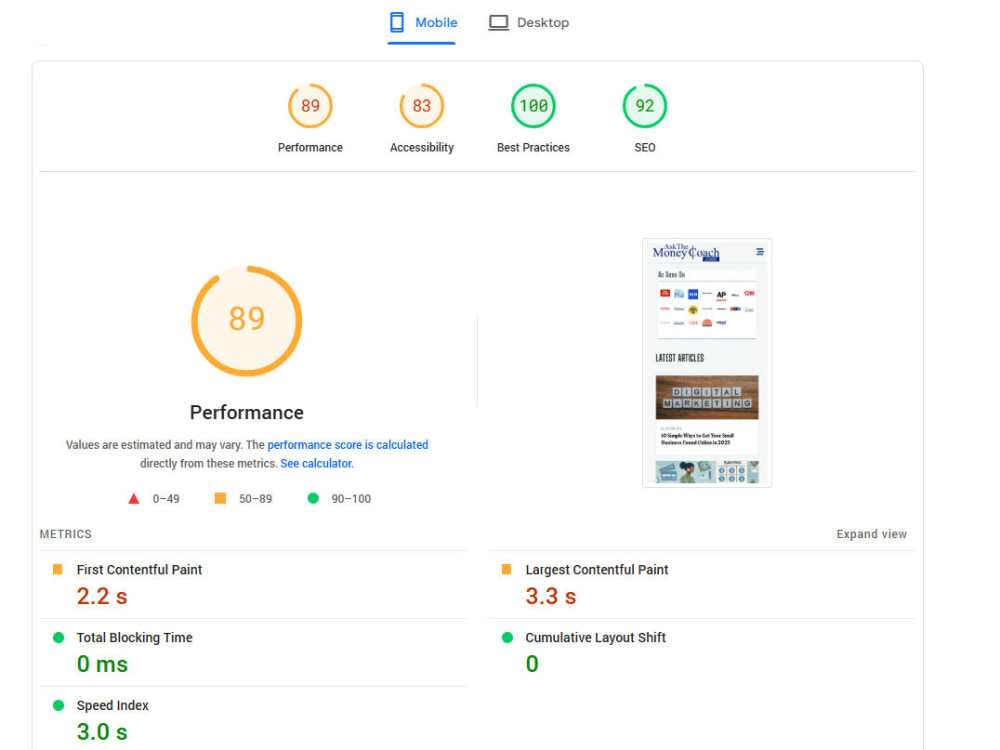Click Expand view in Metrics section
The height and width of the screenshot is (750, 1000).
(871, 534)
